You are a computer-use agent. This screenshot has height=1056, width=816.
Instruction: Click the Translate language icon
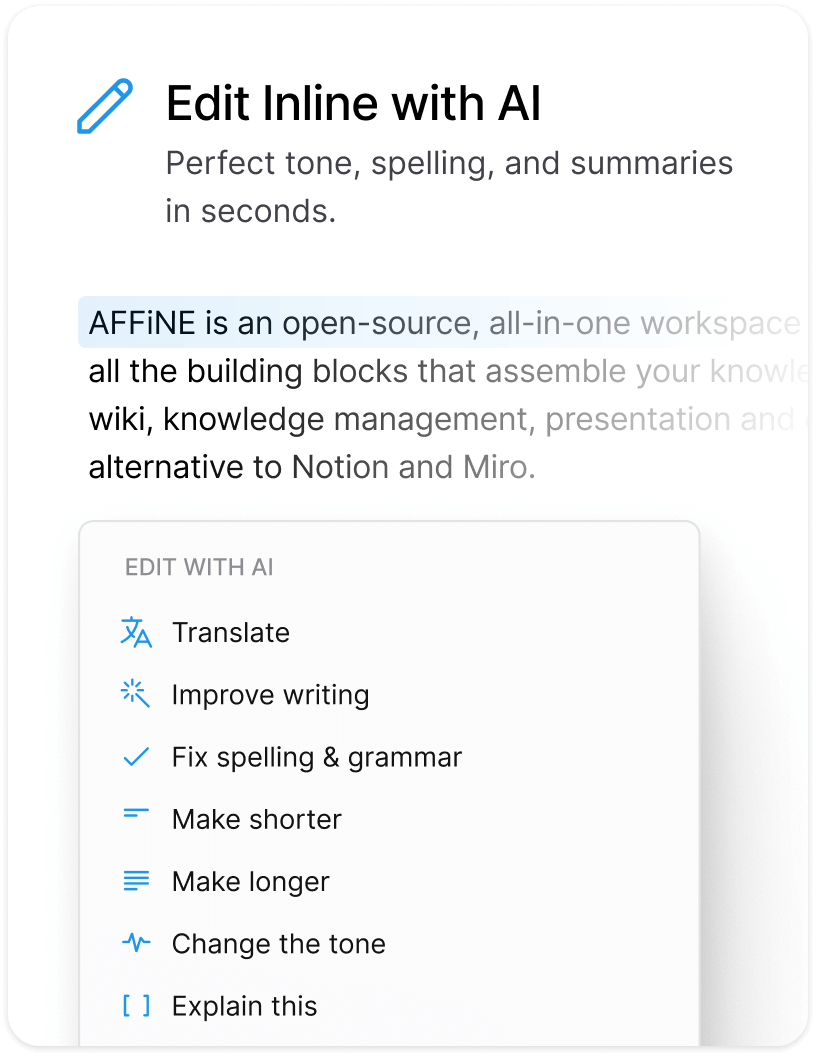coord(137,632)
